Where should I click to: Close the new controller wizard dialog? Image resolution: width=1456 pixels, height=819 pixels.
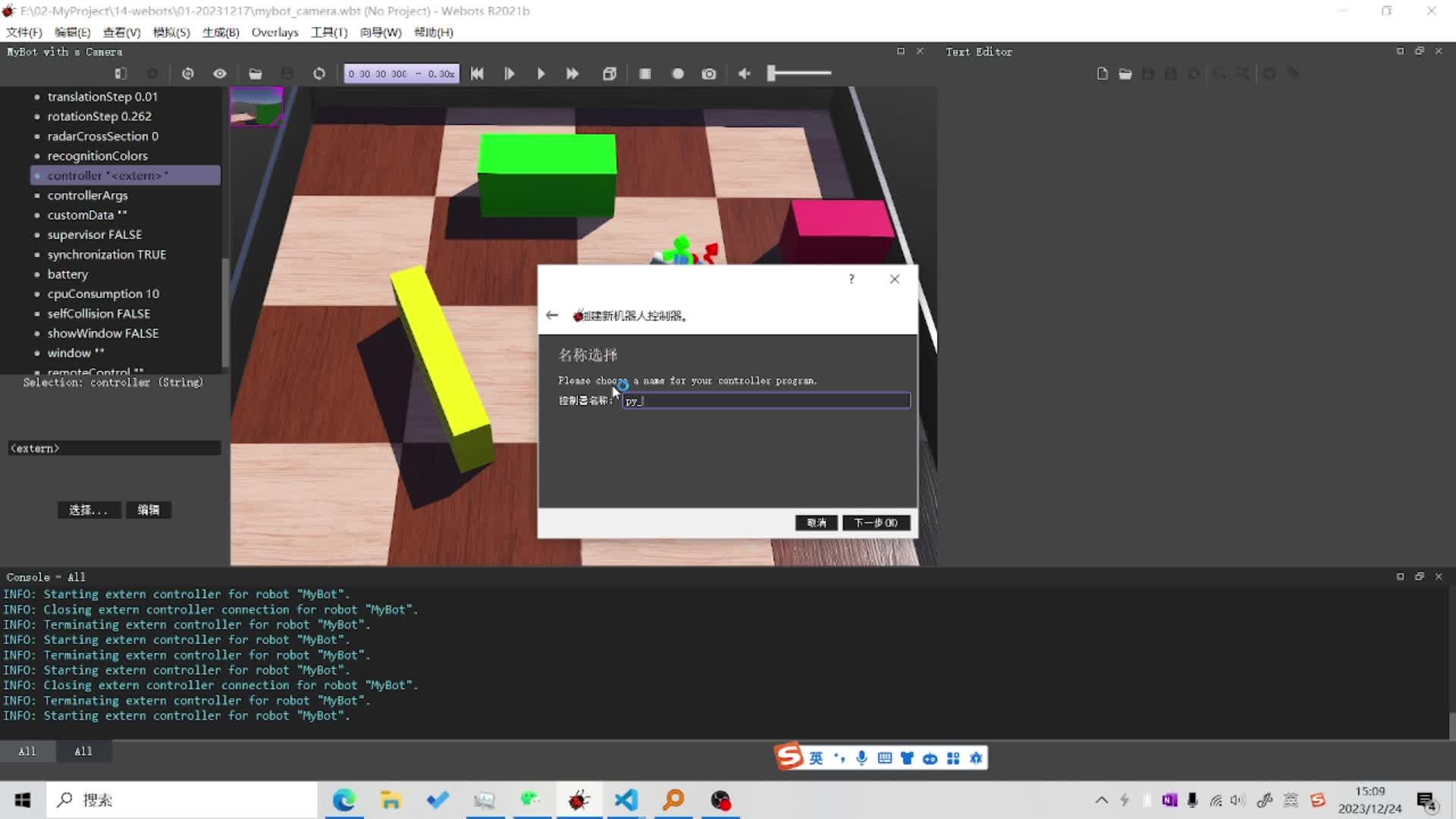[x=895, y=279]
